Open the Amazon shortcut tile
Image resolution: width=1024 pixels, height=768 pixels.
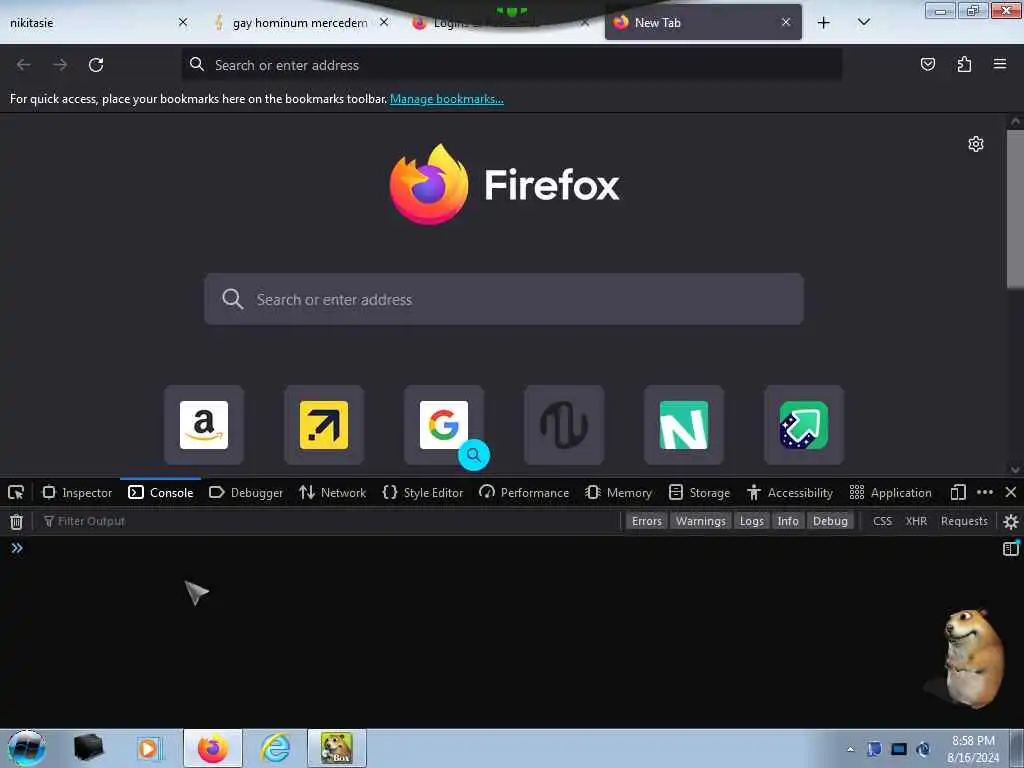pyautogui.click(x=204, y=425)
